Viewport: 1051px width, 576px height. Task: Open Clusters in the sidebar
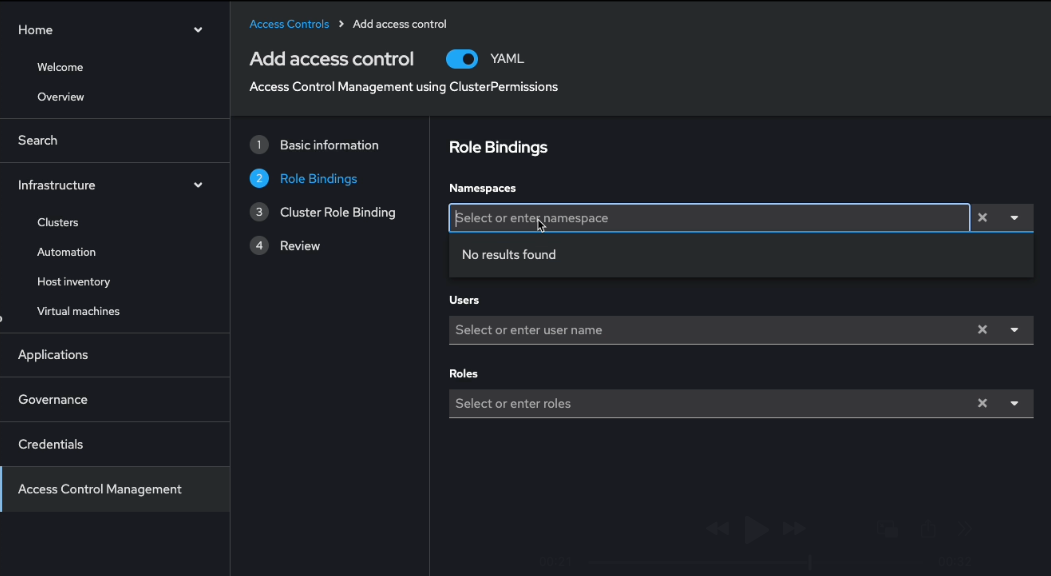[58, 222]
